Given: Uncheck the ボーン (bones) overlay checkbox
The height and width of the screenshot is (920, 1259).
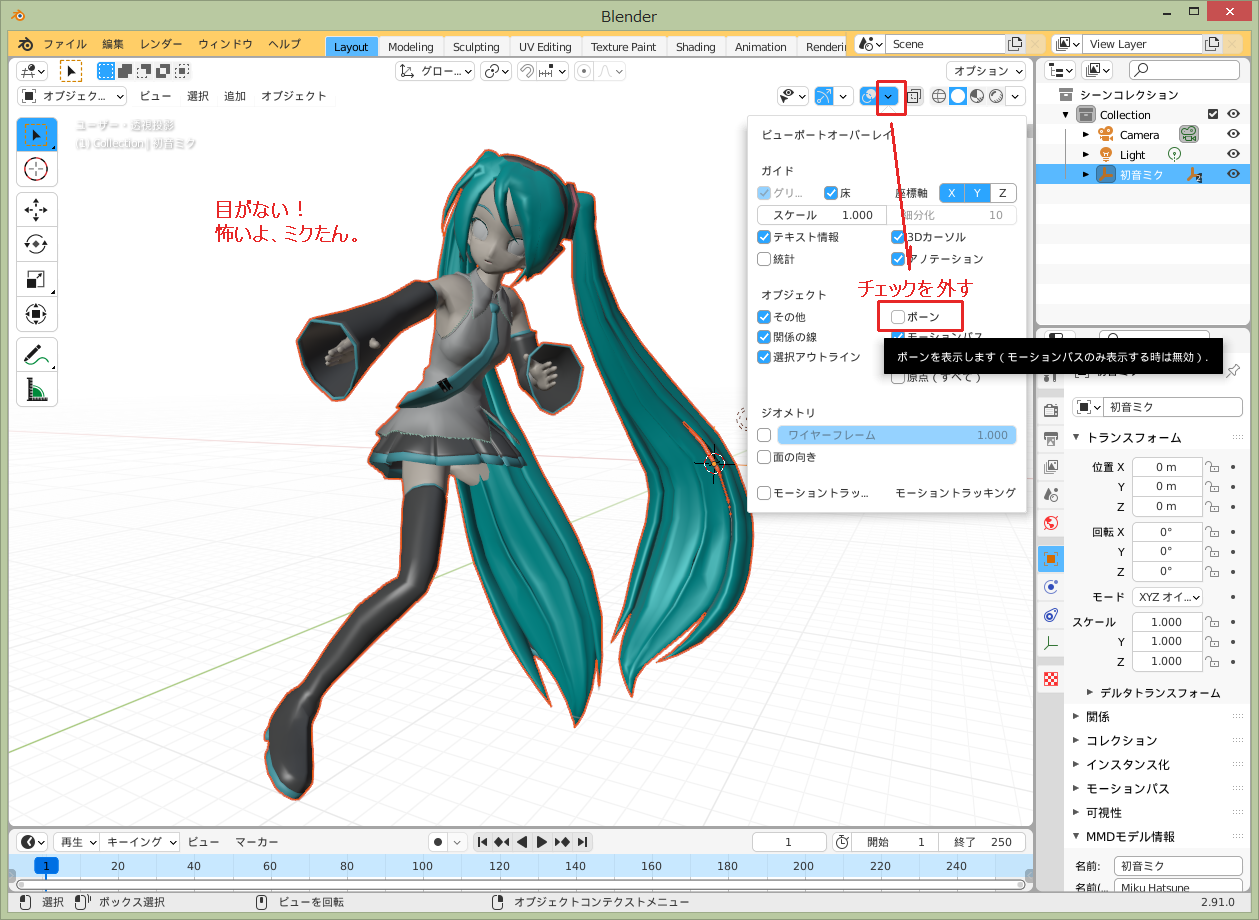Looking at the screenshot, I should pos(898,317).
